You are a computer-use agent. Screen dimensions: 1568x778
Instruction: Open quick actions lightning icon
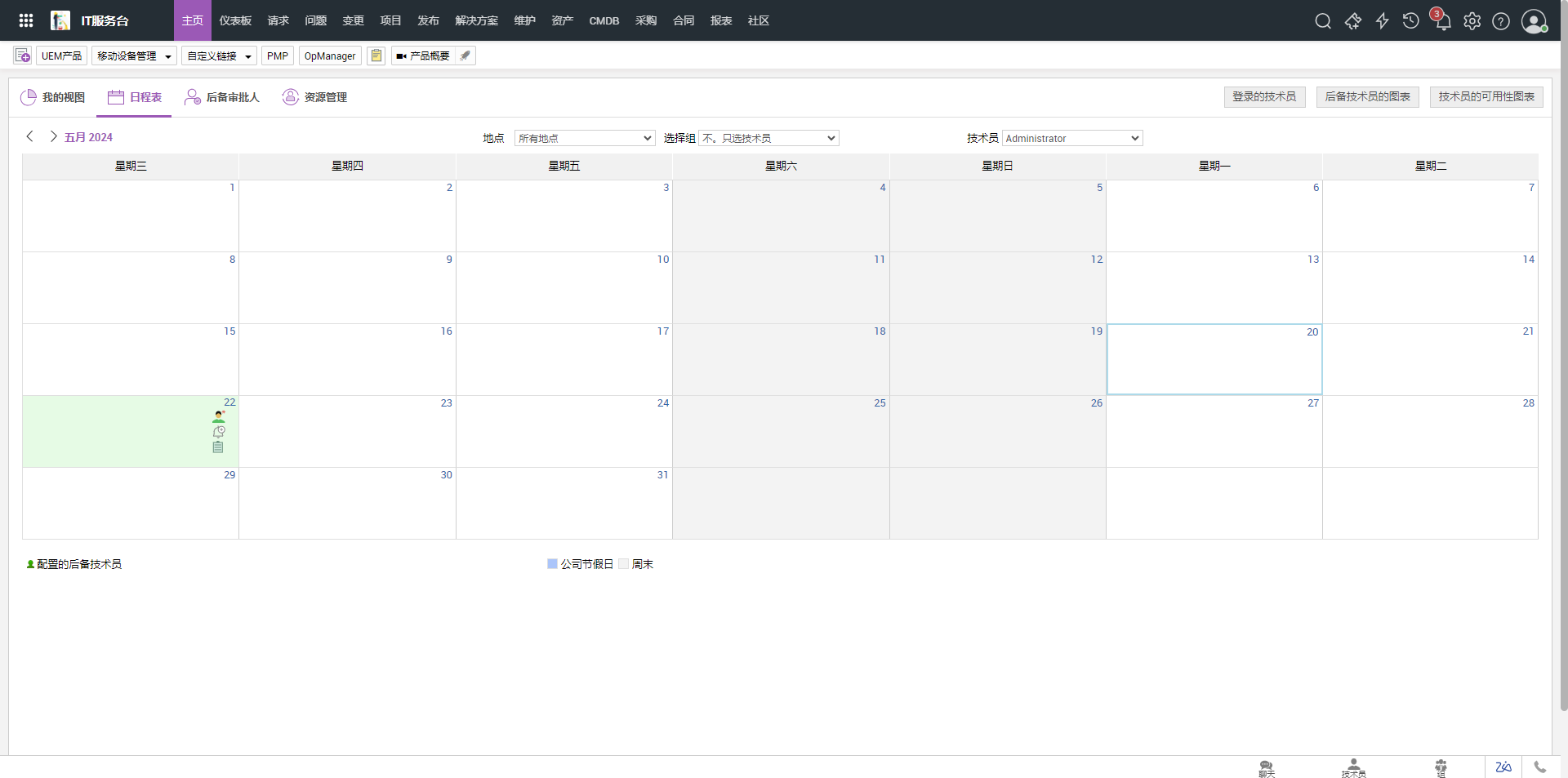click(x=1382, y=21)
